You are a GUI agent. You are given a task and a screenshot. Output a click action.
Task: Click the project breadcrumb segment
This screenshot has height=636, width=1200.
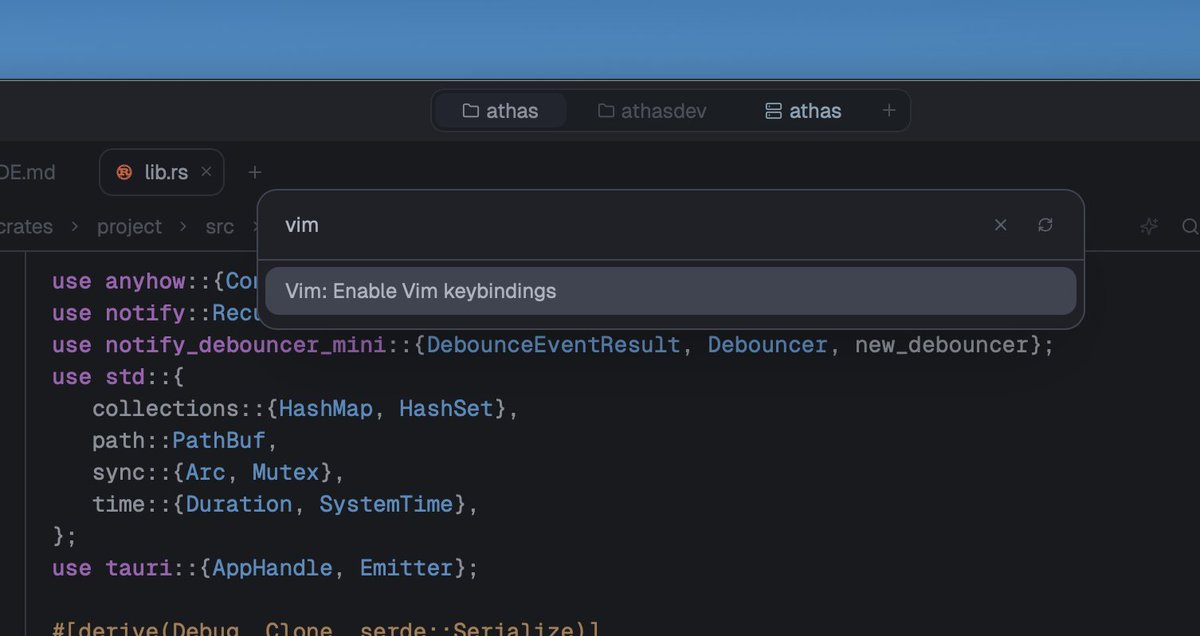click(129, 227)
